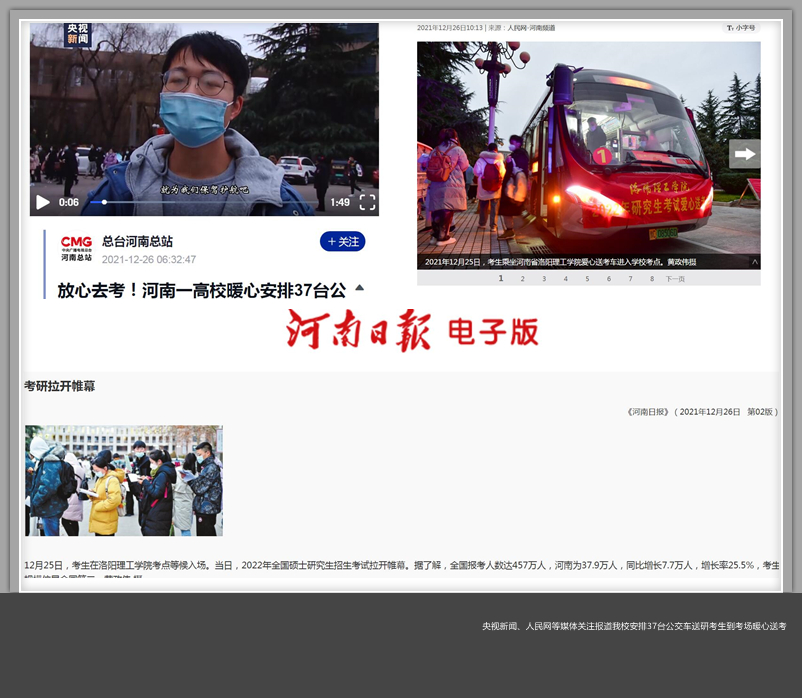Click the 央视新闻 watermark on video

click(x=78, y=35)
